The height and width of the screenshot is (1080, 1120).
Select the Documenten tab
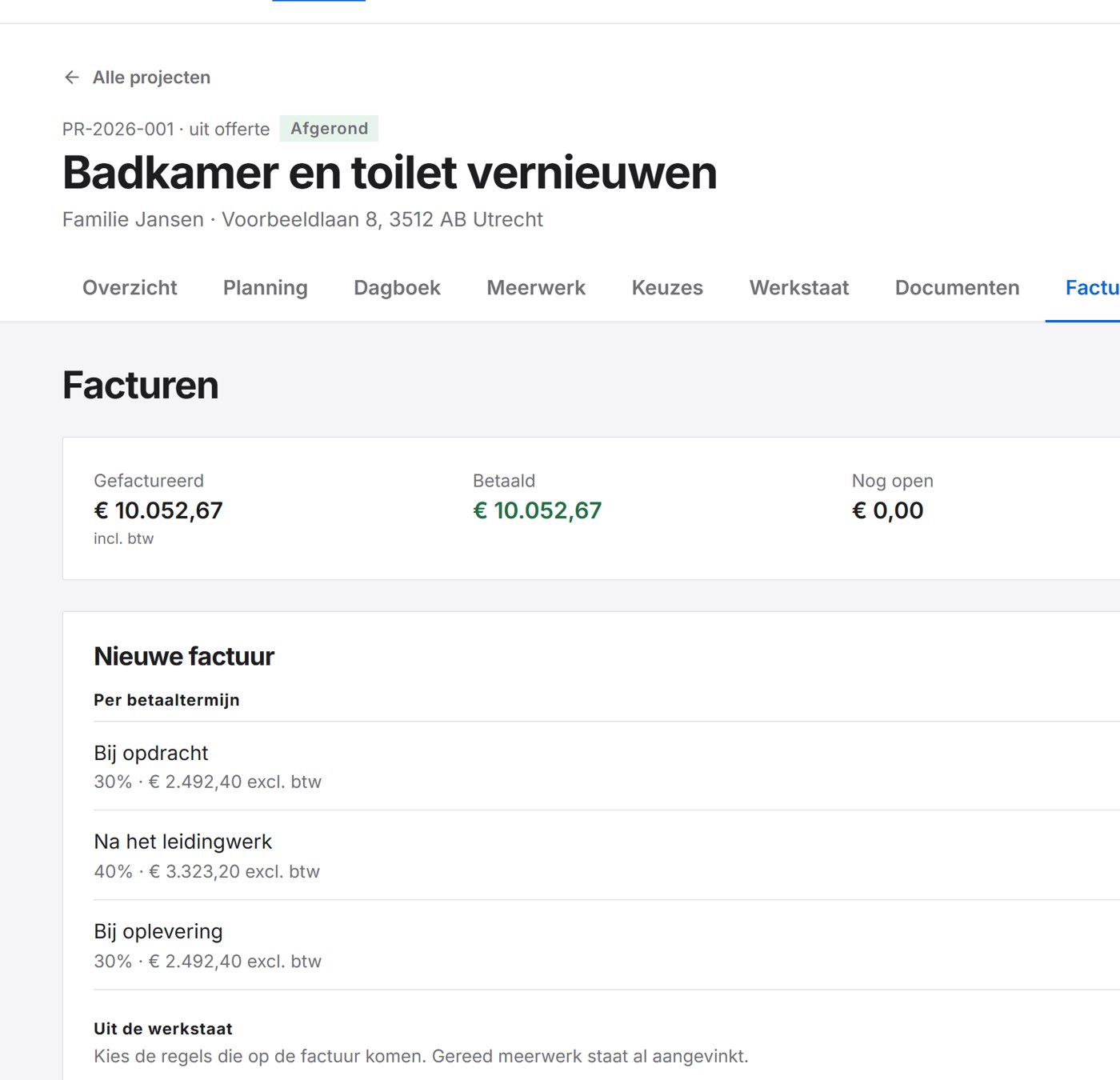[x=957, y=288]
